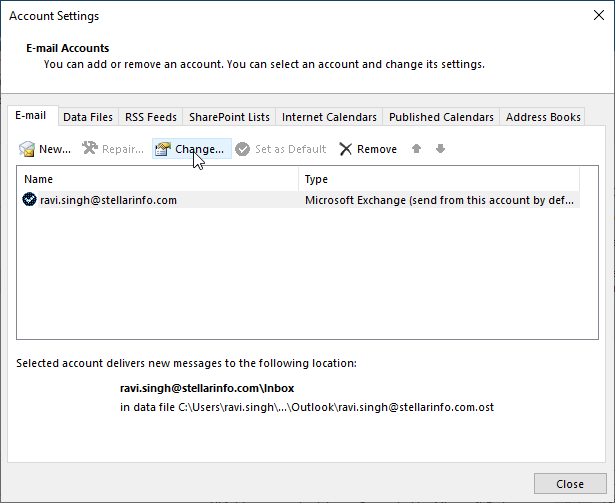
Task: Click the Repair... label
Action: 123,149
